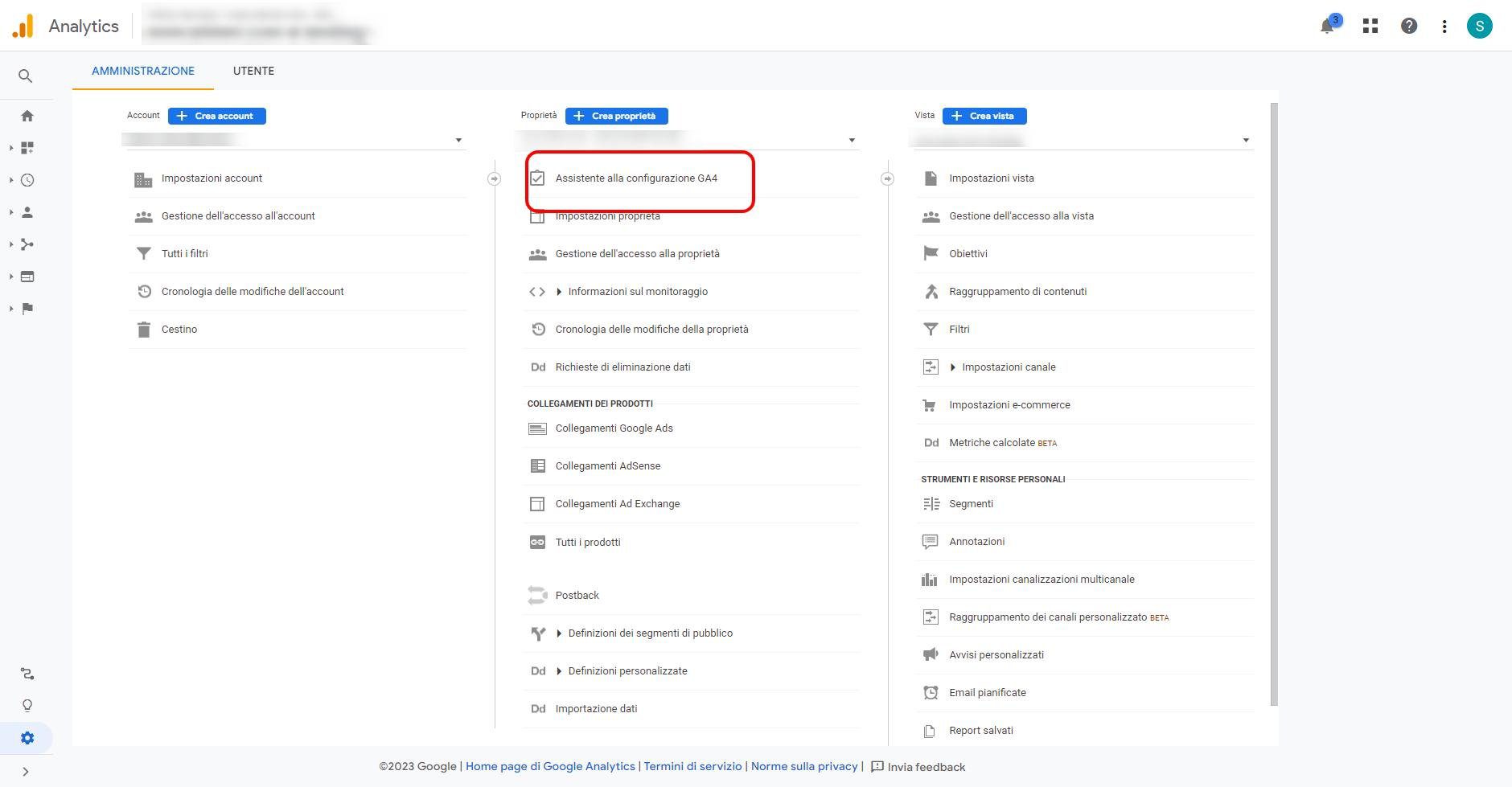
Task: Click the Crea proprietà button
Action: click(x=616, y=116)
